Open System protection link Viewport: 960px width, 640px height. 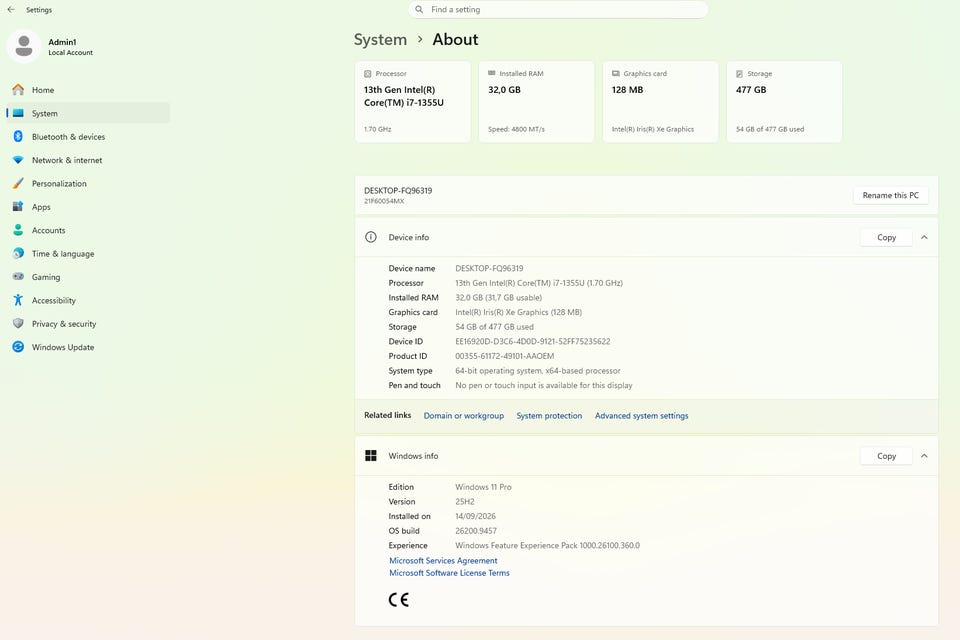tap(549, 416)
